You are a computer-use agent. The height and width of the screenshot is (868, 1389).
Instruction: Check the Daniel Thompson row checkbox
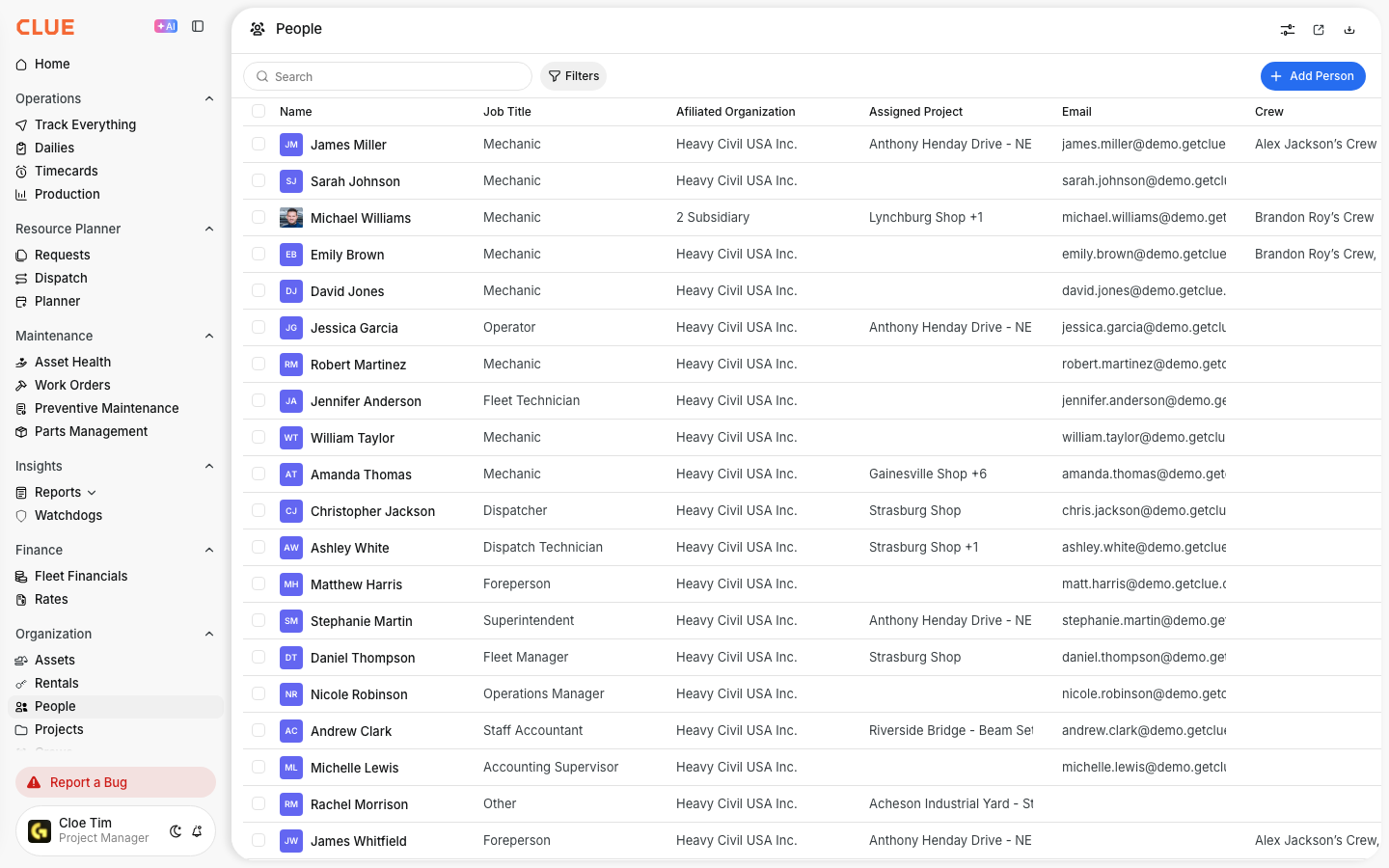(259, 657)
